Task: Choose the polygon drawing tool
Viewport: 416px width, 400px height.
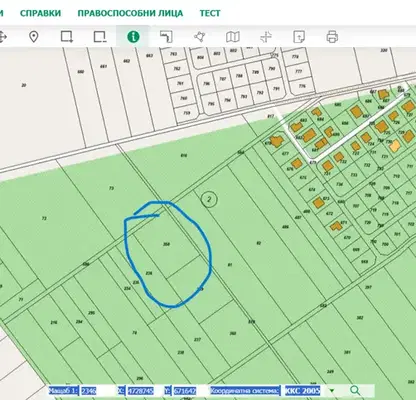Action: tap(200, 37)
